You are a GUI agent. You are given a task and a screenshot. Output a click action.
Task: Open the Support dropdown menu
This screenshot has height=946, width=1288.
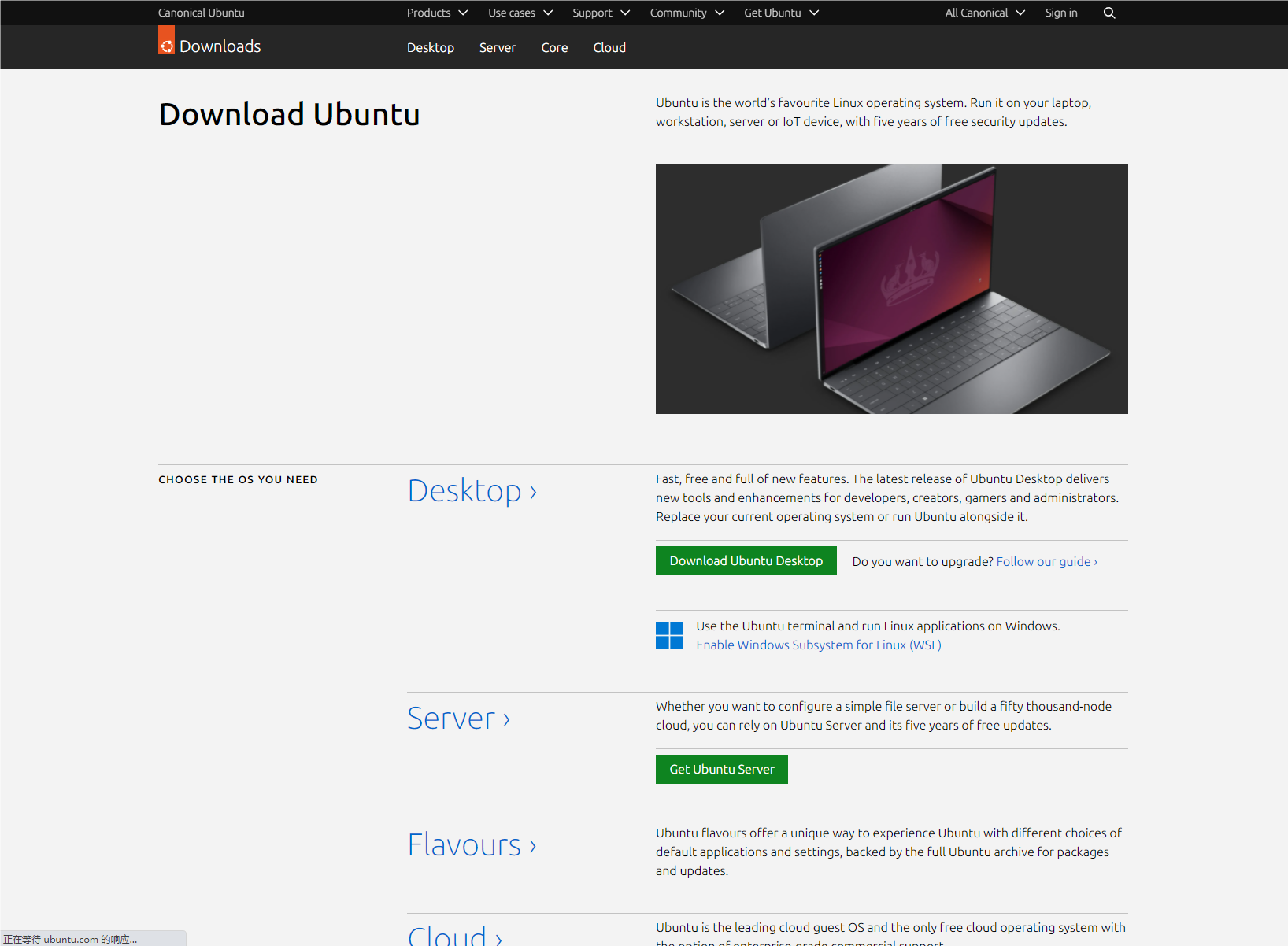click(x=601, y=13)
